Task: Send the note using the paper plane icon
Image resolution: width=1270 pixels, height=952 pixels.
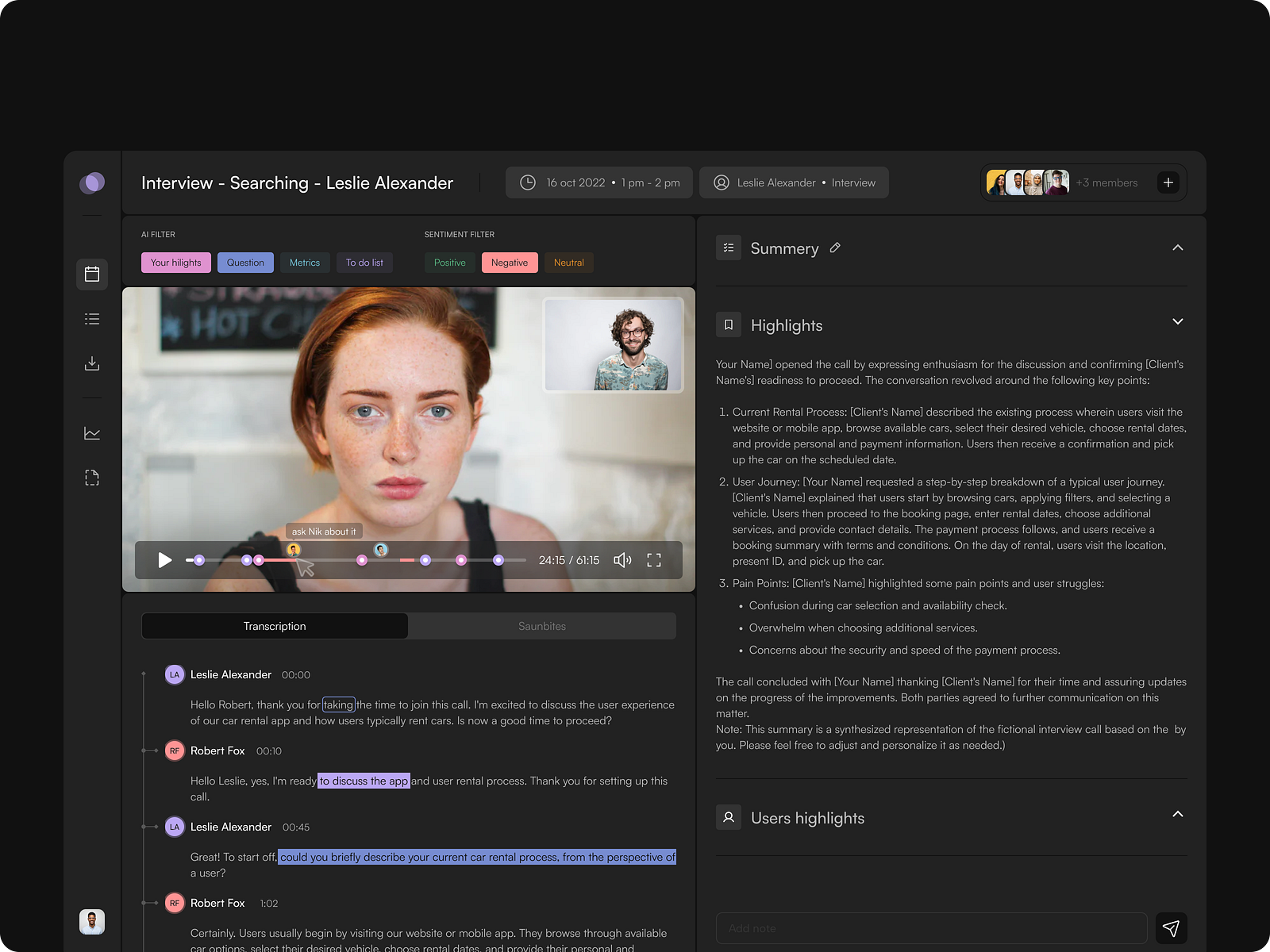Action: [1171, 927]
